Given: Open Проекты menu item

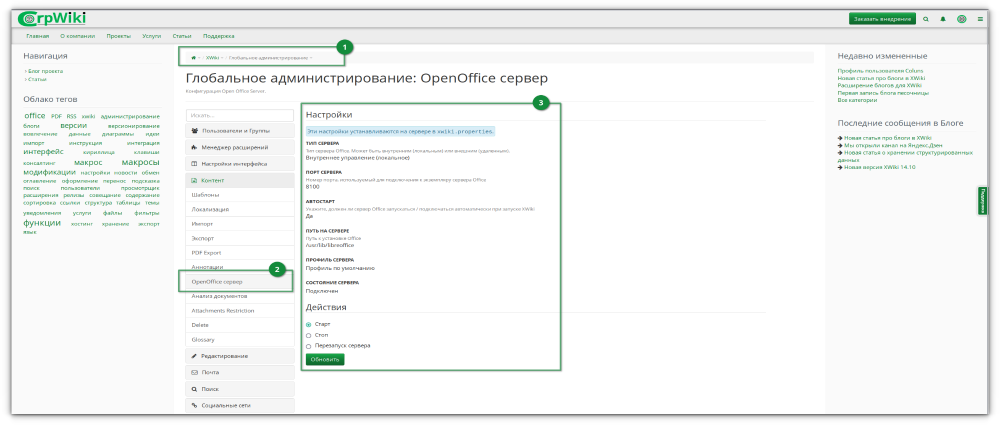Looking at the screenshot, I should point(119,36).
